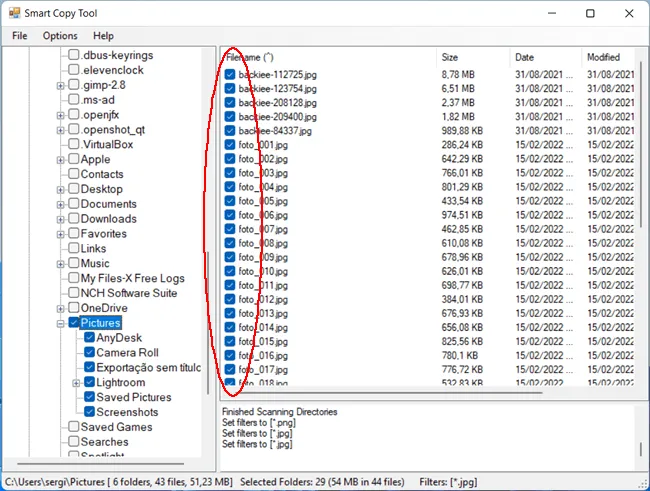Expand the .openshot_qt folder node
Image resolution: width=650 pixels, height=491 pixels.
pos(61,130)
